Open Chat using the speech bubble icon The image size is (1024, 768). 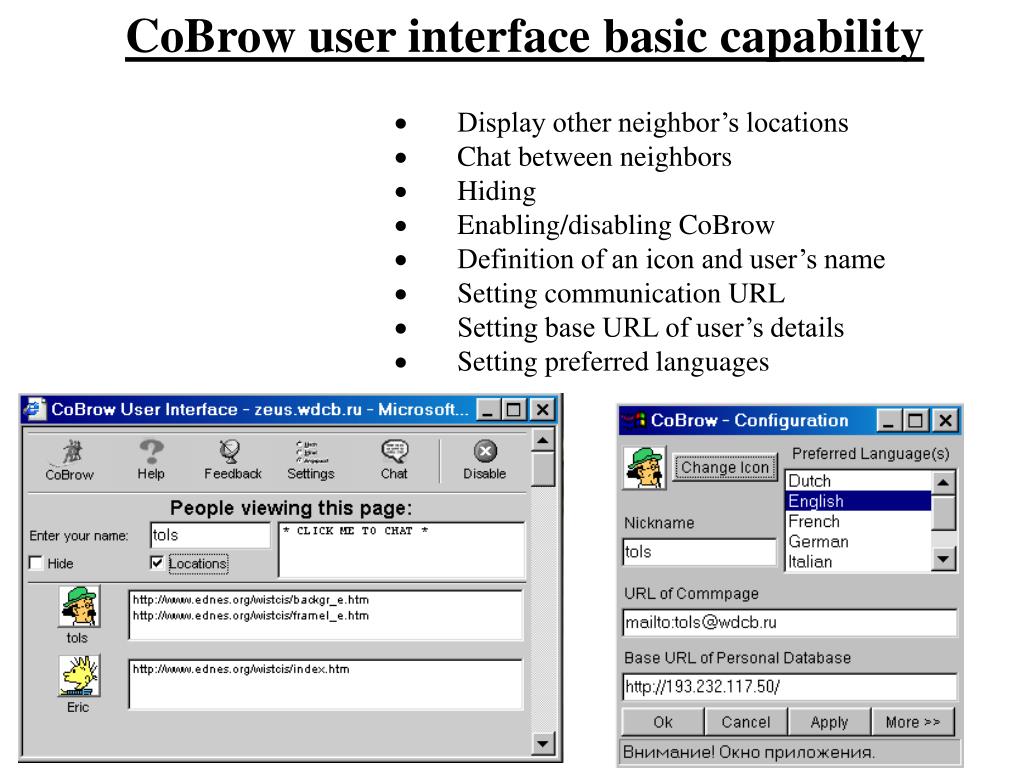[394, 460]
